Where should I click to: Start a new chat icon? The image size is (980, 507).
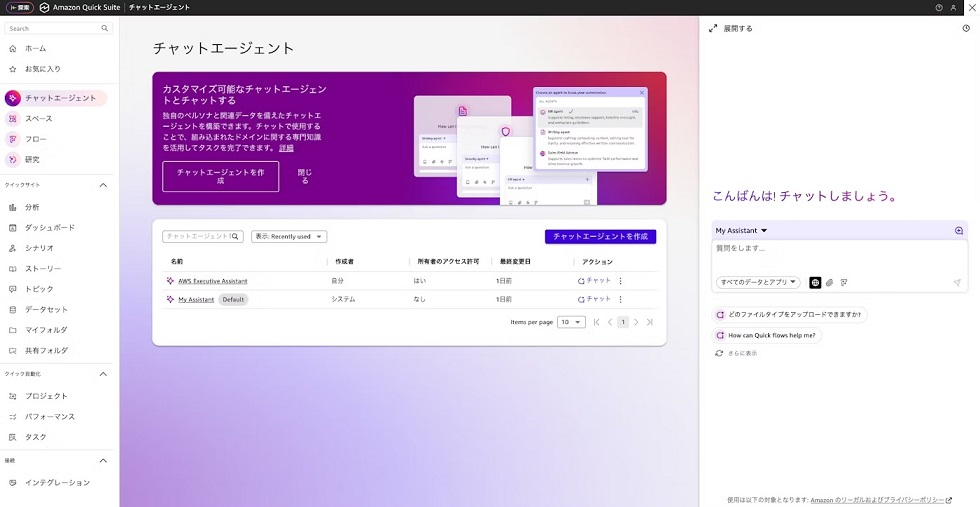click(959, 231)
